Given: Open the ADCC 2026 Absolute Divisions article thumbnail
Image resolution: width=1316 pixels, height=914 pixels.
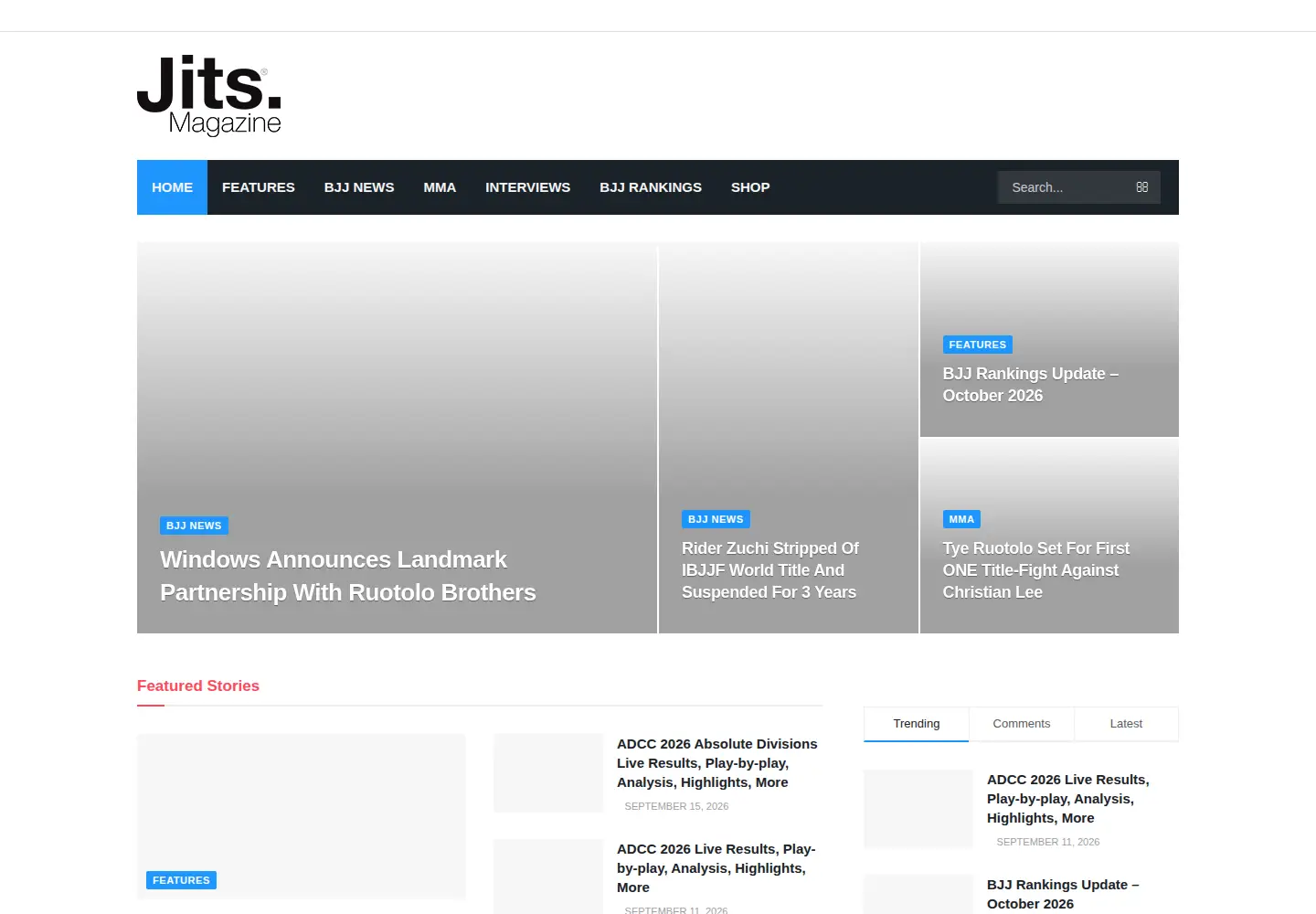Looking at the screenshot, I should coord(548,773).
